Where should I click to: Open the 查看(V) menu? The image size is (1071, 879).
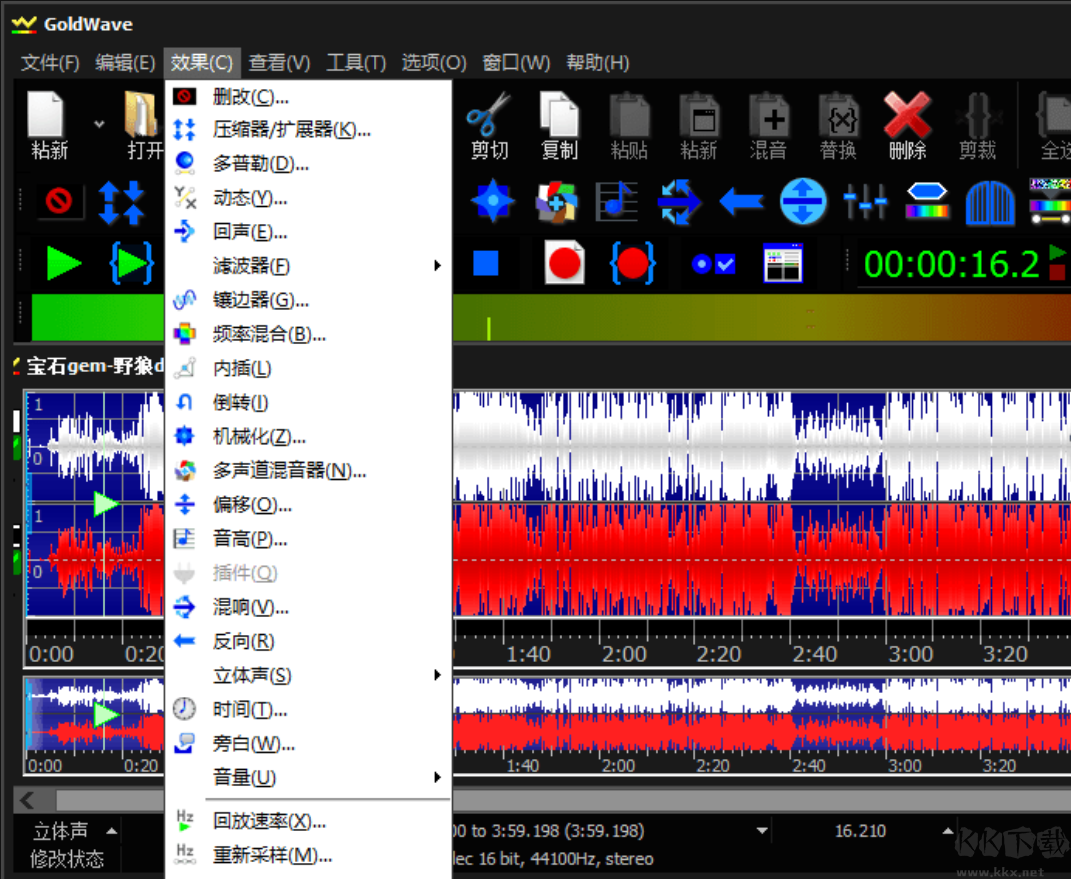[x=279, y=61]
